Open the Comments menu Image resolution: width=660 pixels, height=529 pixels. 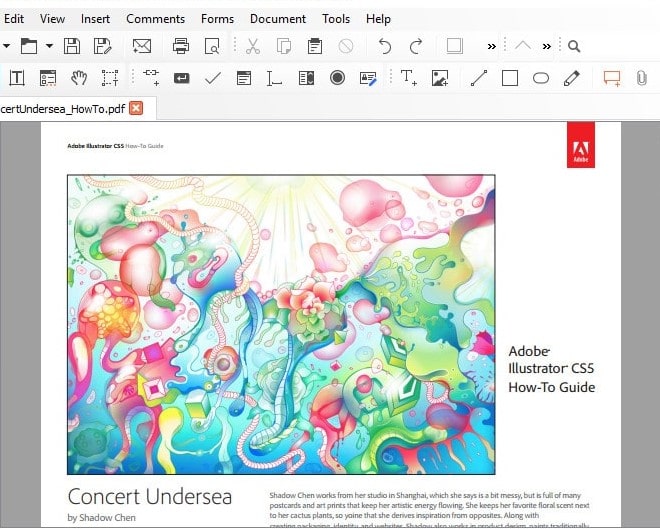(x=155, y=19)
